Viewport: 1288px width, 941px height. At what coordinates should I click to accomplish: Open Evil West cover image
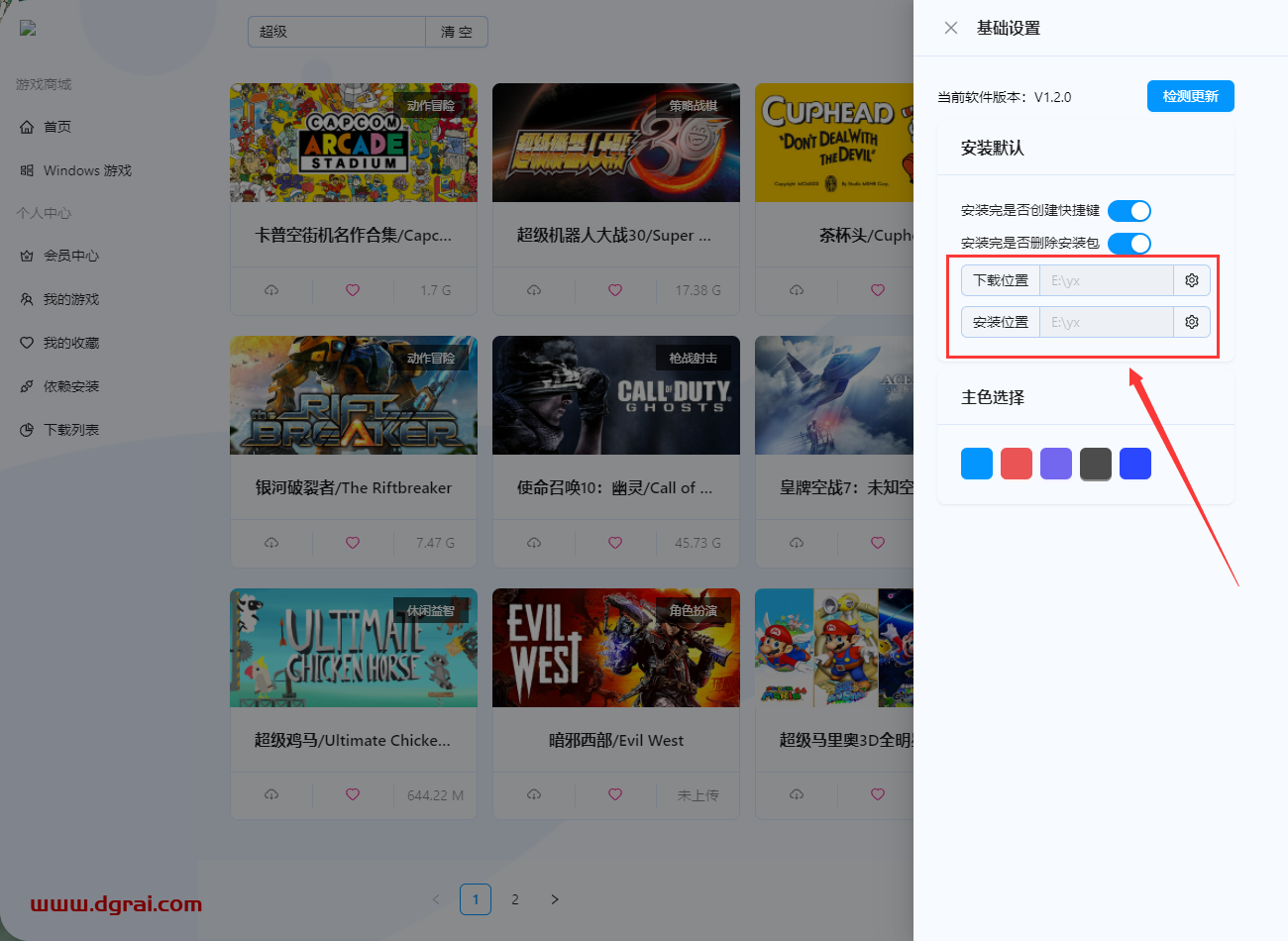click(x=616, y=648)
